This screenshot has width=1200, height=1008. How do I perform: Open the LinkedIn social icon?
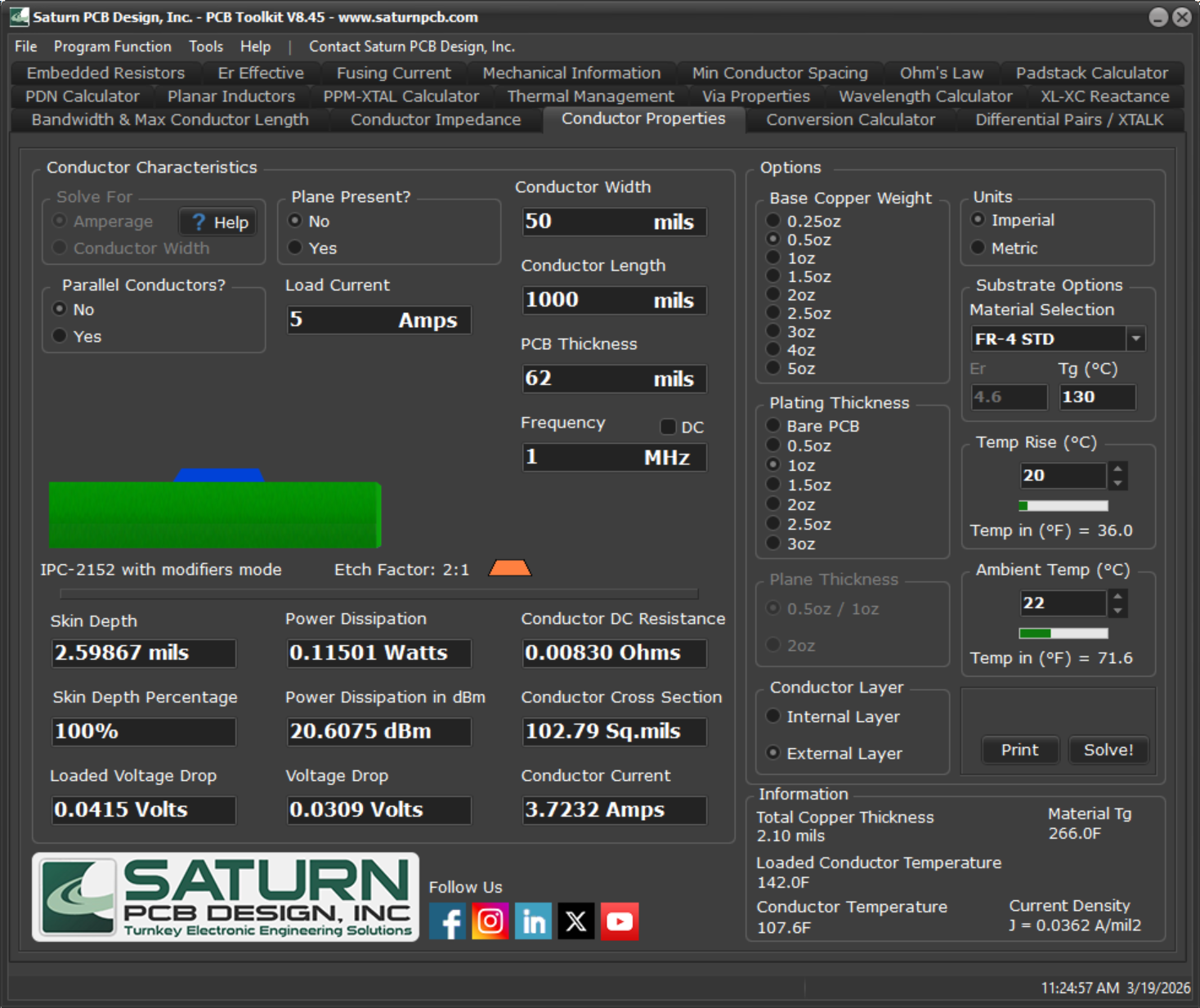pyautogui.click(x=533, y=921)
